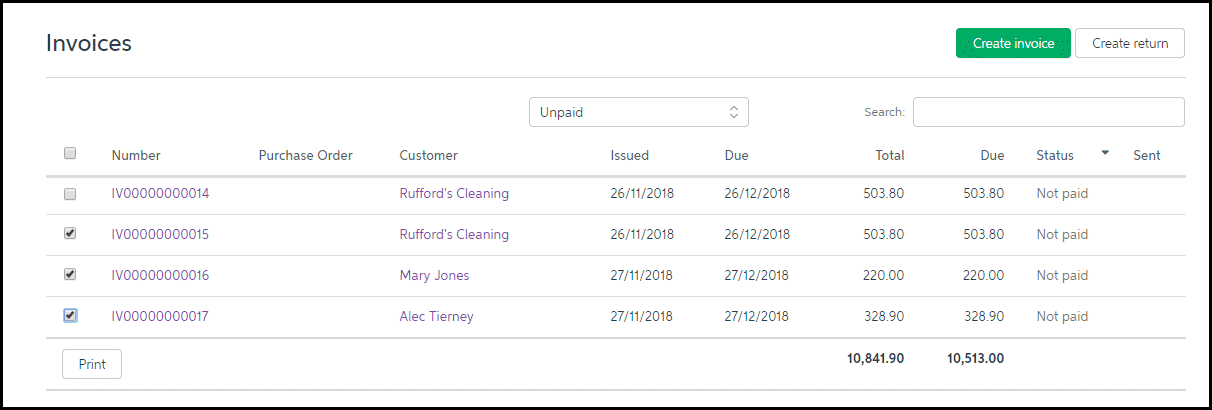Uncheck invoice IV00000000016 checkbox
The height and width of the screenshot is (410, 1212).
point(70,274)
